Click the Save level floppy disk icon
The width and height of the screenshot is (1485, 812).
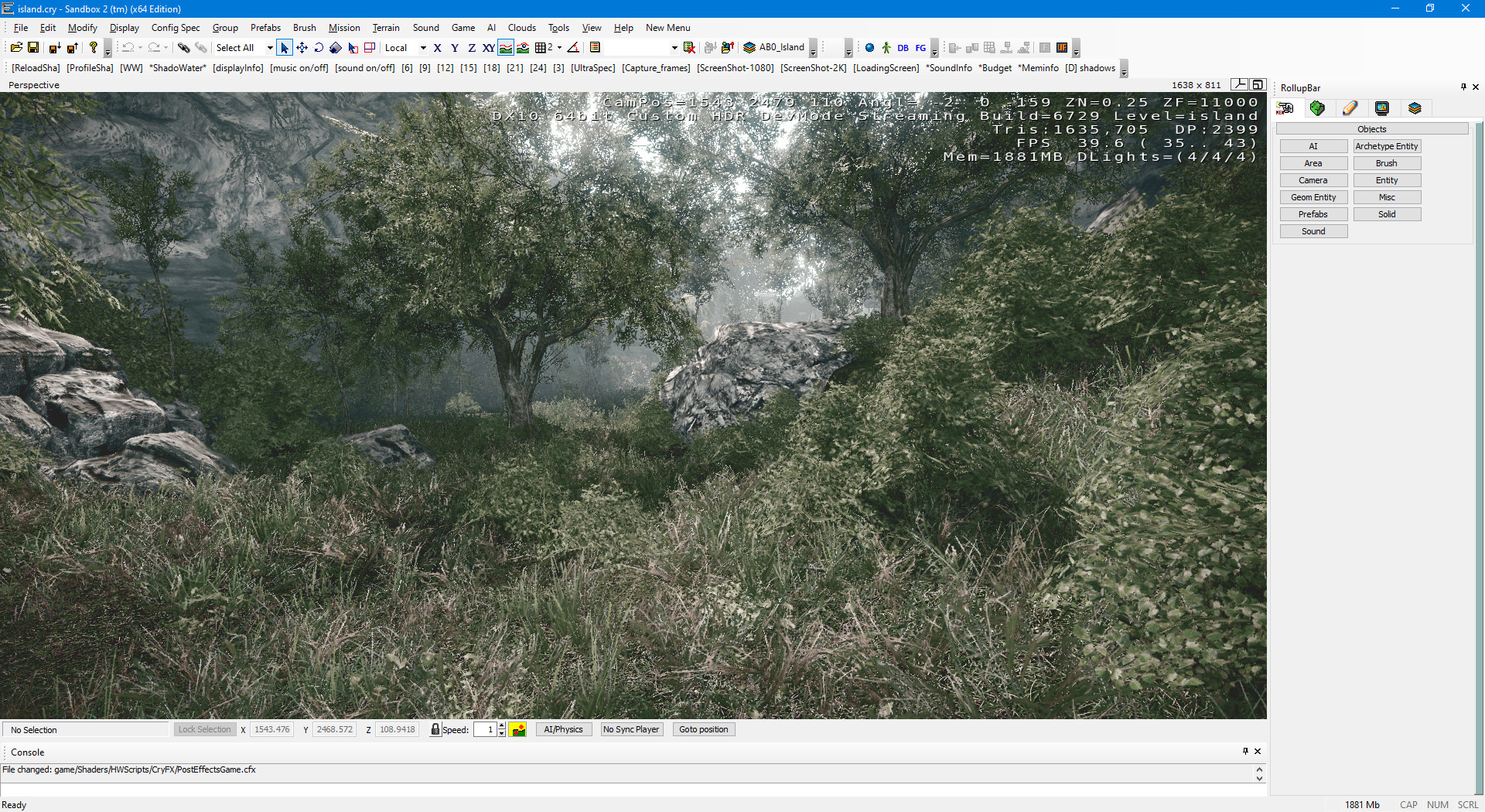(33, 48)
